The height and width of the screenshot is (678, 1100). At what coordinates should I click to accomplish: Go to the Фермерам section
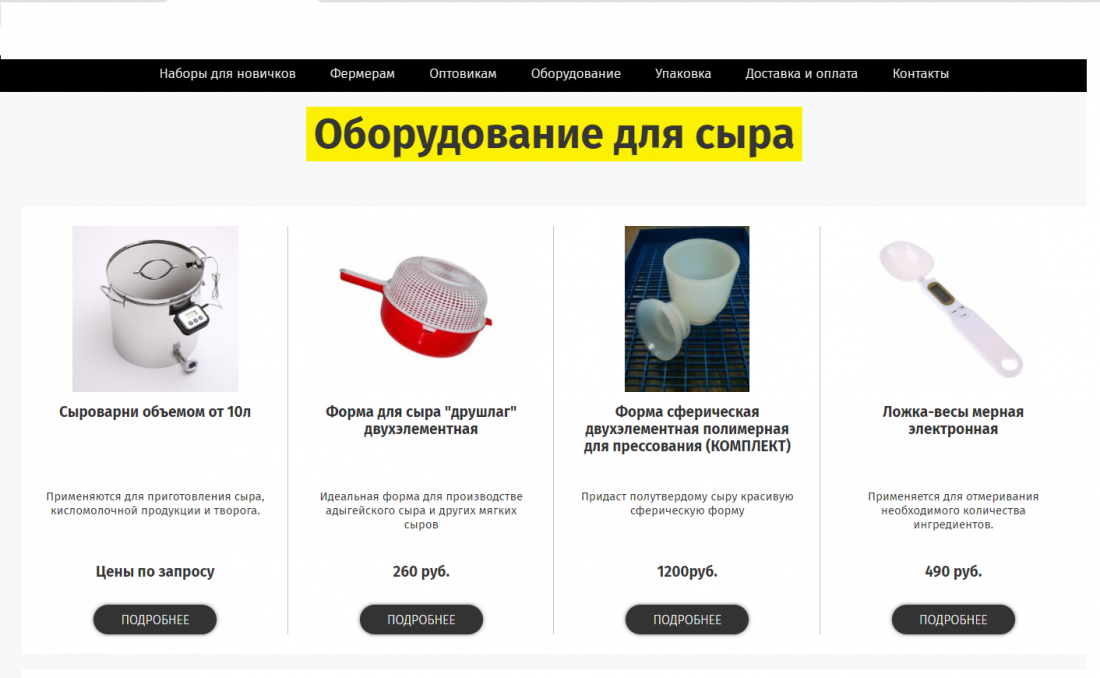point(362,74)
